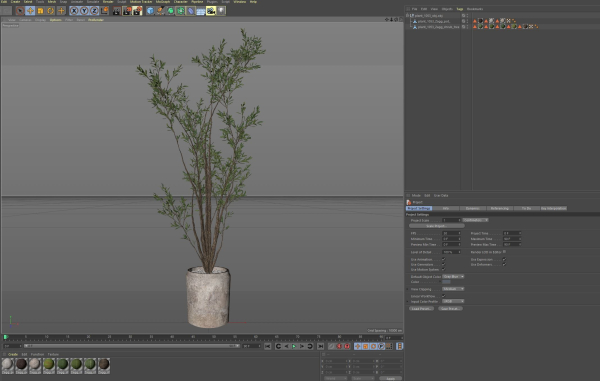Click Apply in Coordinates panel
This screenshot has width=600, height=381.
point(390,378)
